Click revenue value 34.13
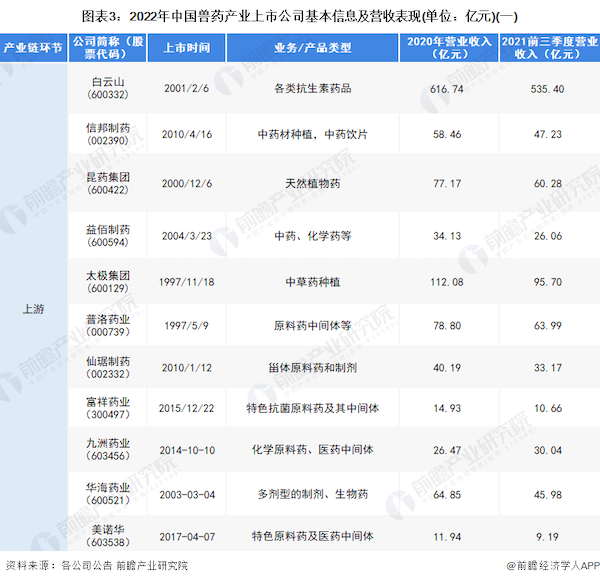The width and height of the screenshot is (600, 582). pos(447,236)
